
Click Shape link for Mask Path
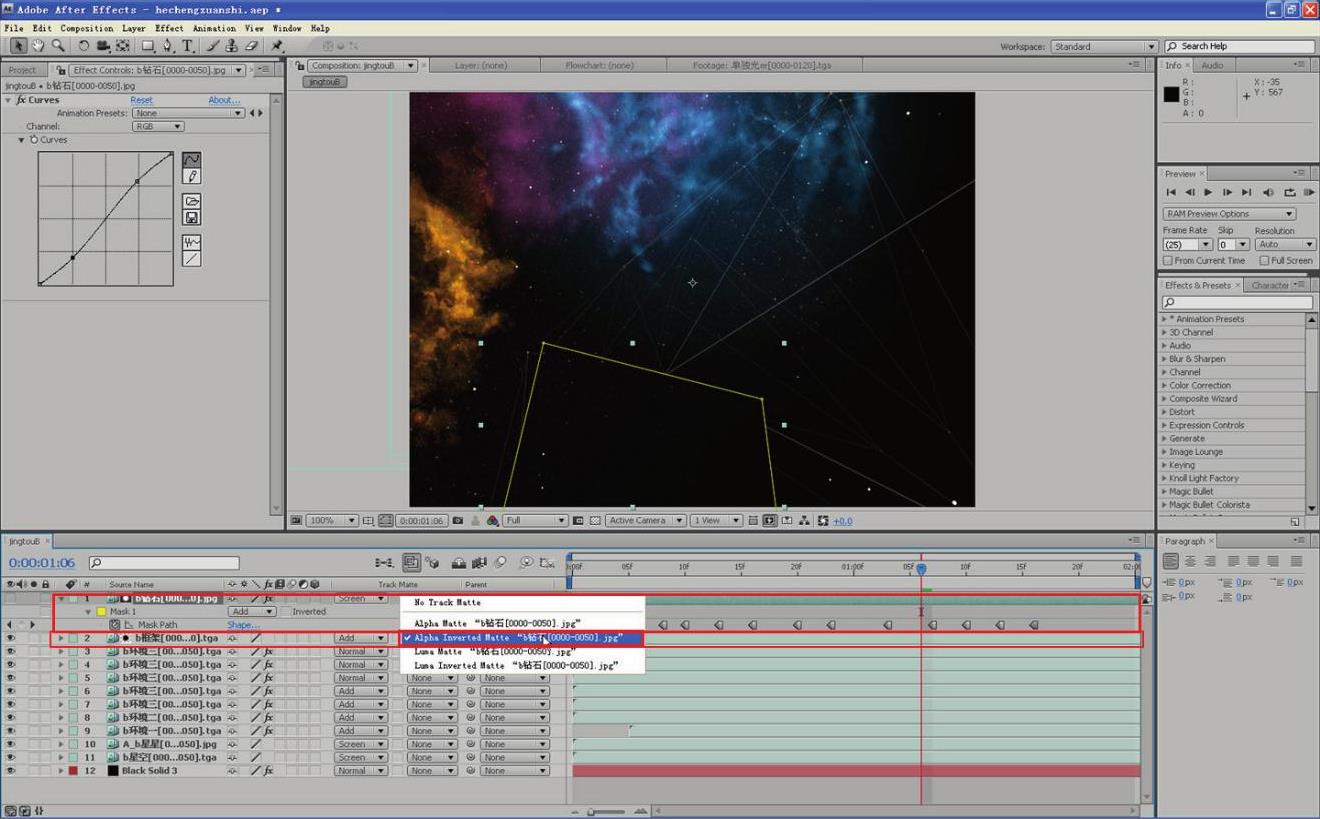pos(243,625)
